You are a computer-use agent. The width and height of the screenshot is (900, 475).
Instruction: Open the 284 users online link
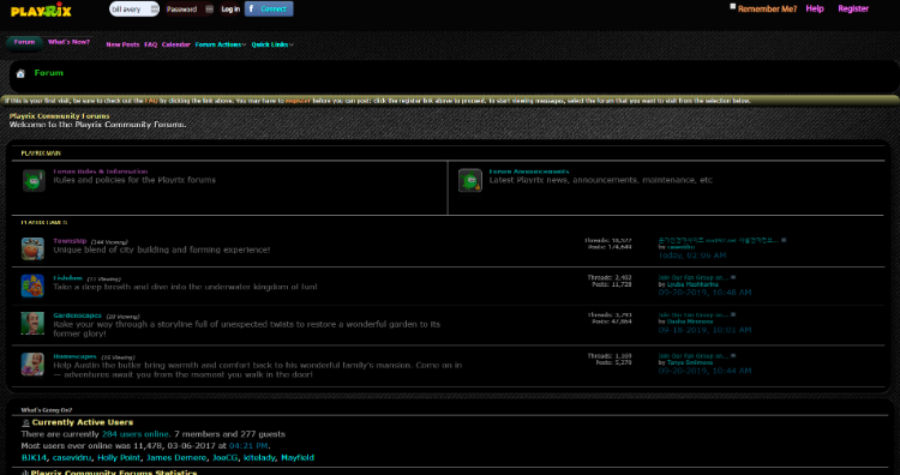tap(135, 434)
